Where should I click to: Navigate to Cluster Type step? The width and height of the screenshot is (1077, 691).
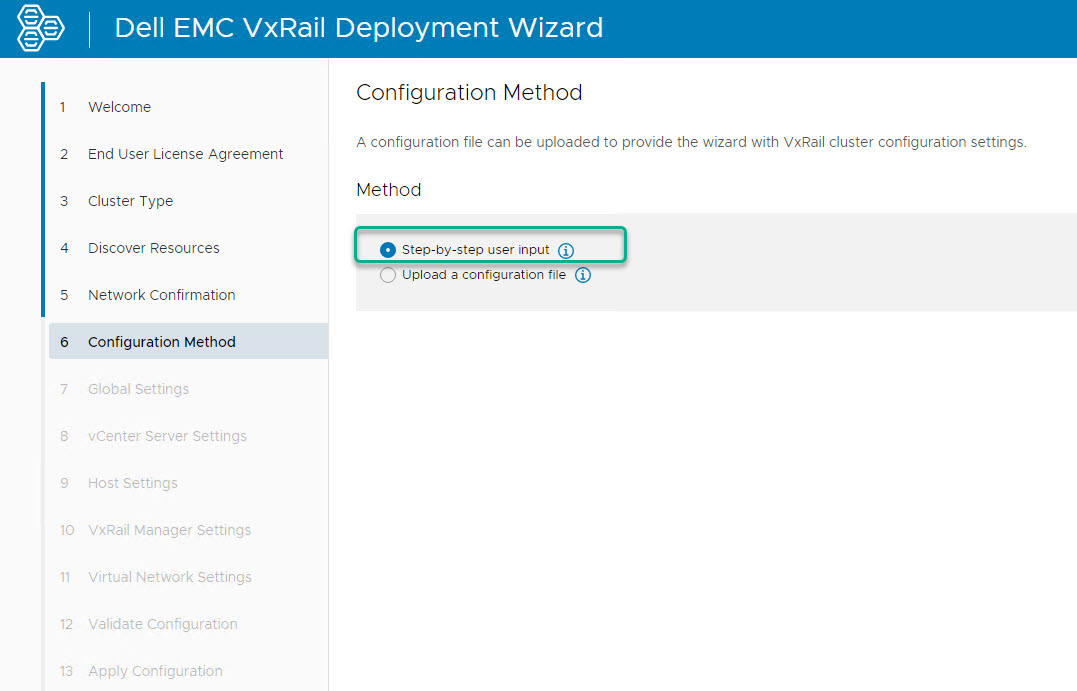coord(130,201)
